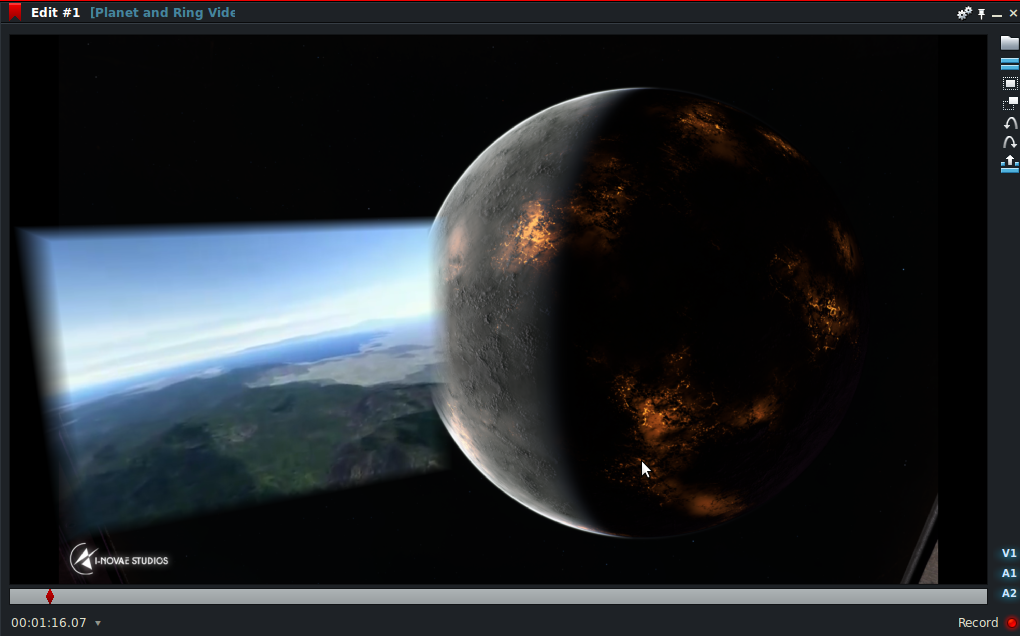This screenshot has height=636, width=1020.
Task: Toggle the A1 audio track
Action: tap(1009, 573)
